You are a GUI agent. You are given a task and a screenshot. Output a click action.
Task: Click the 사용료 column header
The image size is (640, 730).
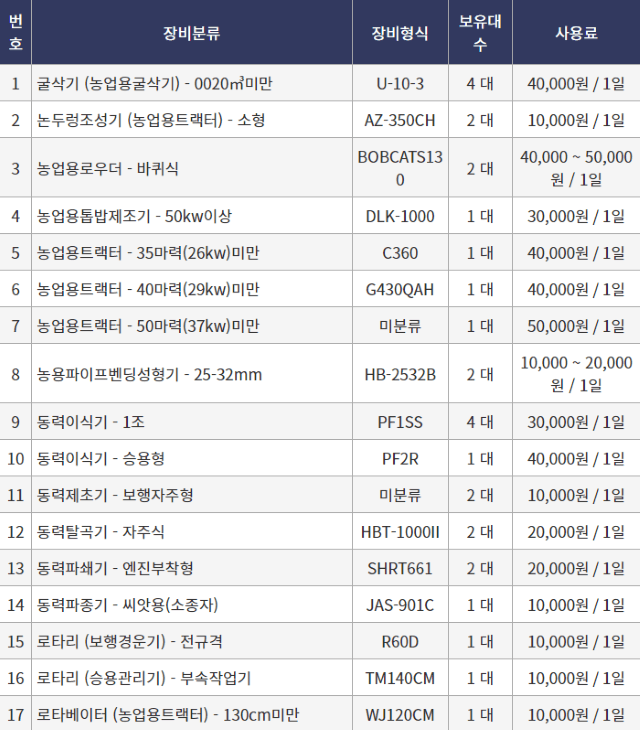click(x=576, y=33)
